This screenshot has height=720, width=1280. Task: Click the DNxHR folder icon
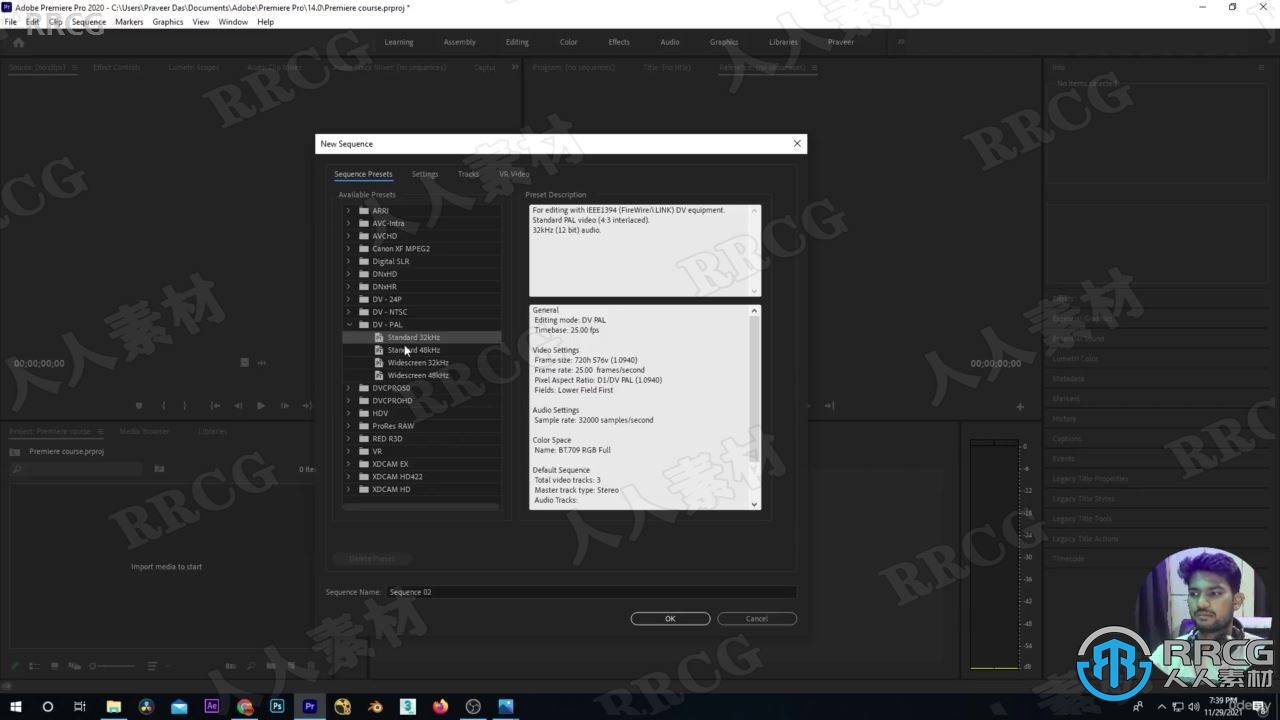point(364,287)
